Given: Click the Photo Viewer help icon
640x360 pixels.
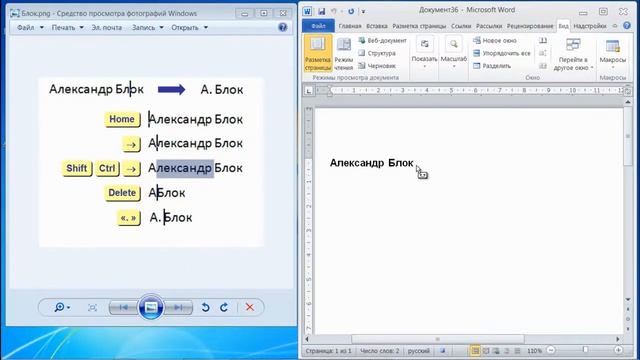Looking at the screenshot, I should click(x=282, y=27).
